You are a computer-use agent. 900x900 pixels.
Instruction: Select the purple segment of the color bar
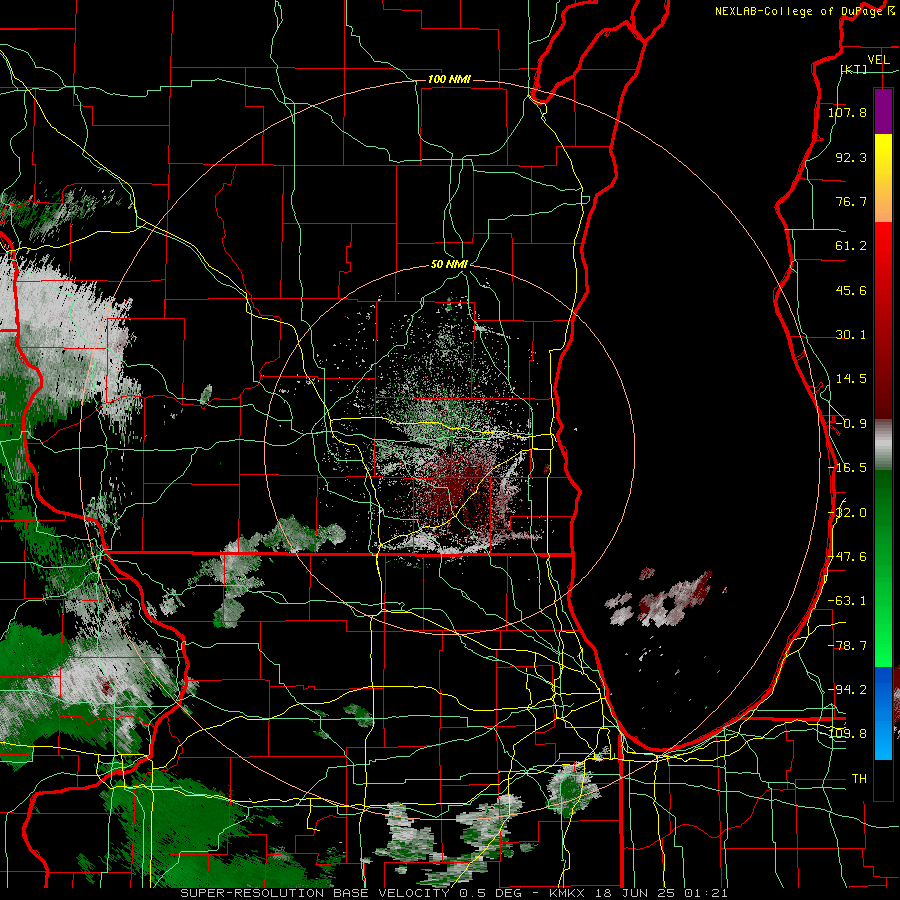coord(883,111)
